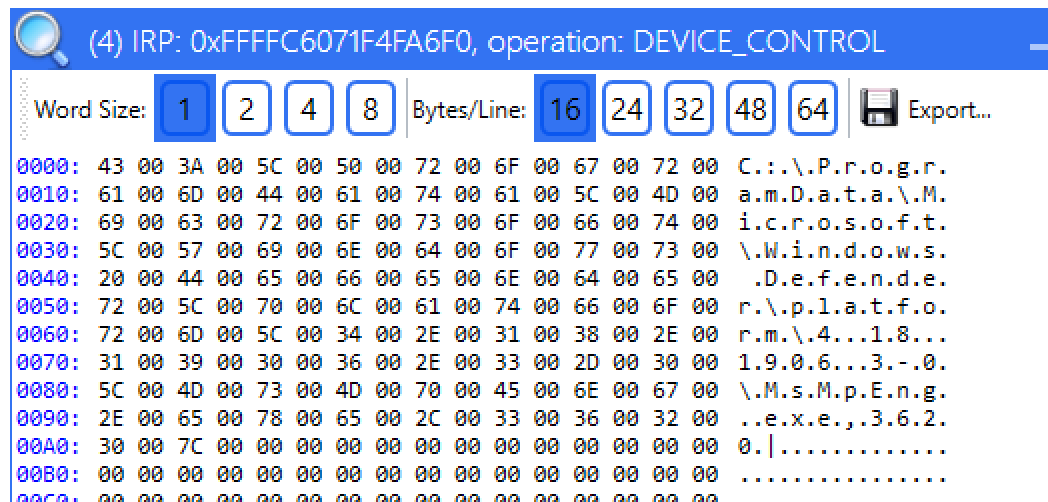Select 16 bytes per line
The image size is (1048, 502).
pos(565,110)
